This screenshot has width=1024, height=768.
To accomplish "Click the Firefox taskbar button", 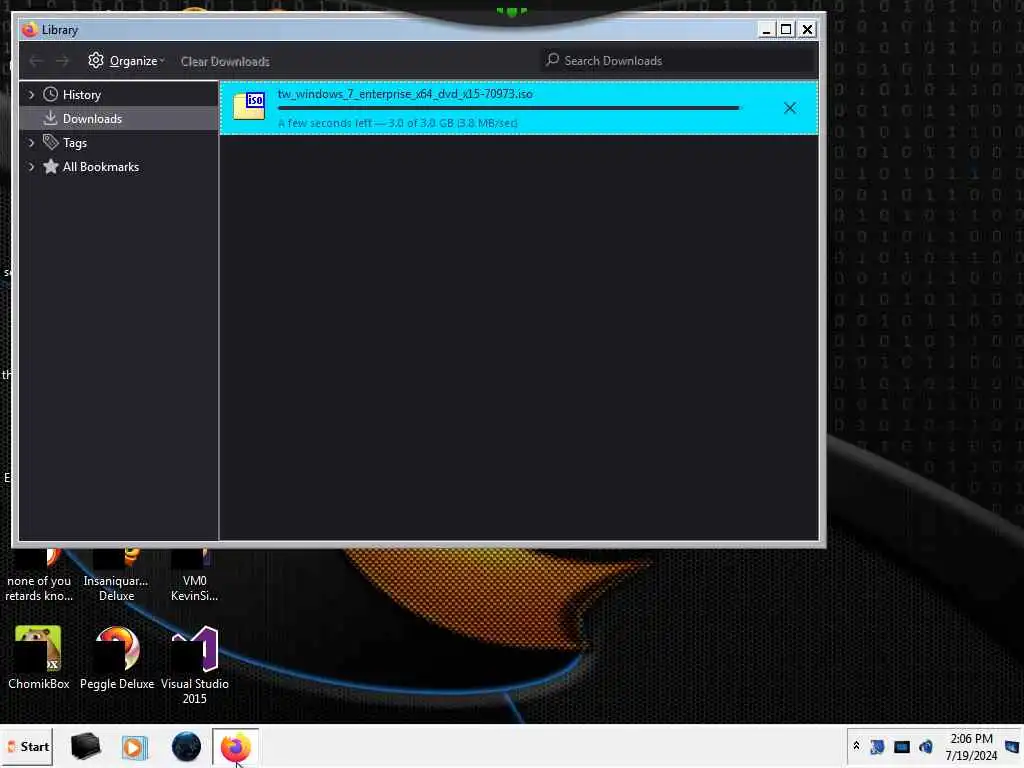I will coord(235,747).
